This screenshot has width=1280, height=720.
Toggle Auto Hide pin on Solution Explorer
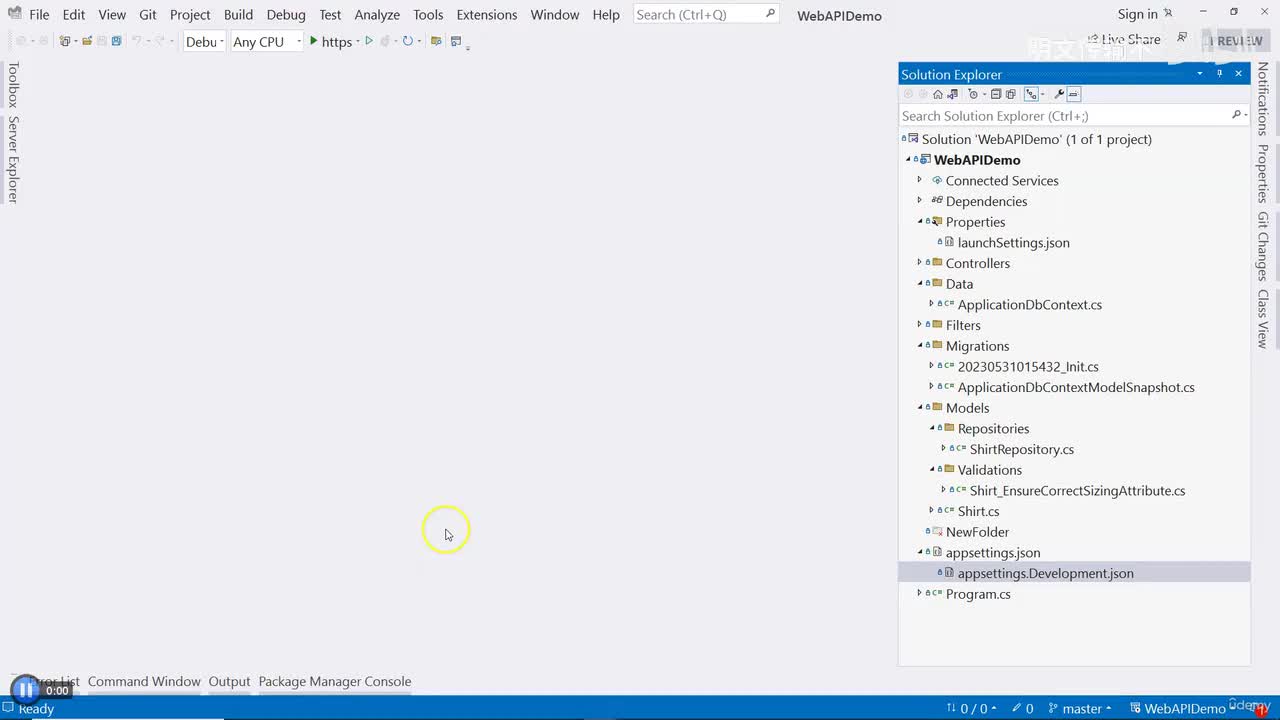tap(1220, 74)
